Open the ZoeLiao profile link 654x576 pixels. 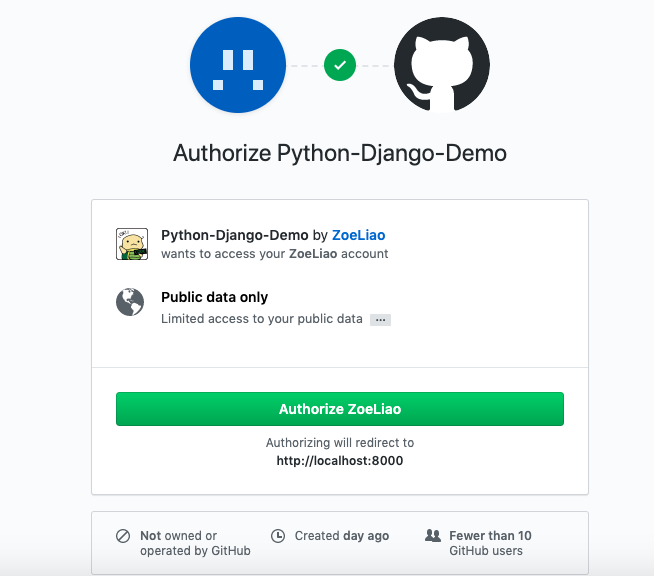point(359,235)
